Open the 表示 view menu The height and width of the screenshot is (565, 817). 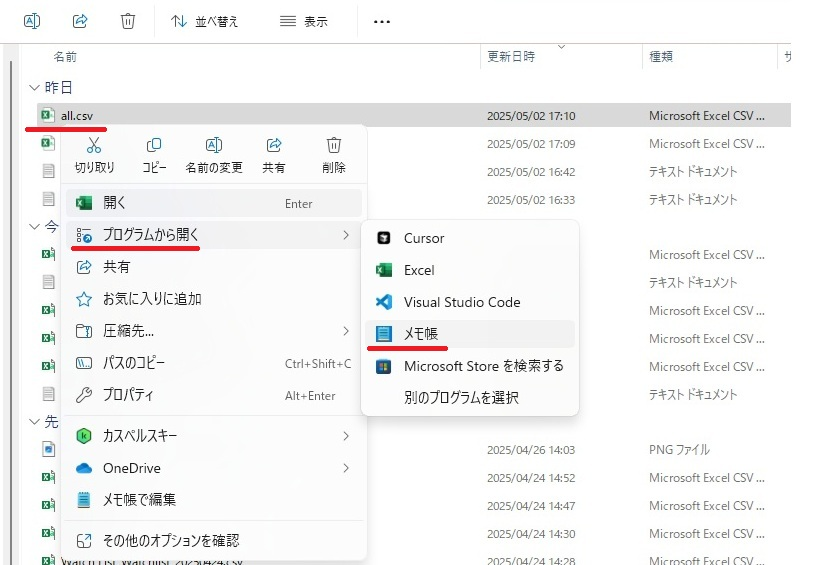point(304,21)
